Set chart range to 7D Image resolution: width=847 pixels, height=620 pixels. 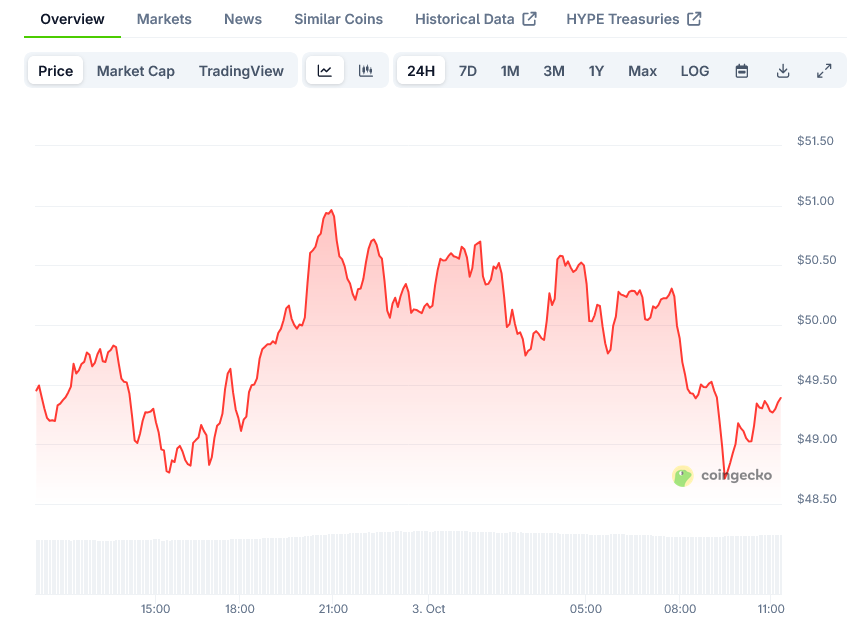tap(467, 71)
